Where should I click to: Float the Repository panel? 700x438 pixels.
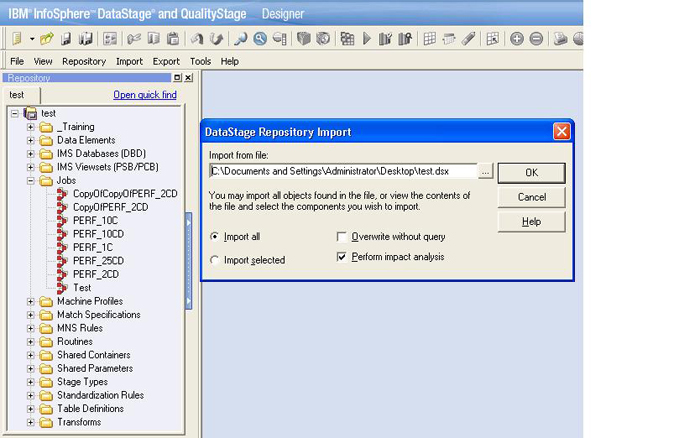pyautogui.click(x=177, y=77)
